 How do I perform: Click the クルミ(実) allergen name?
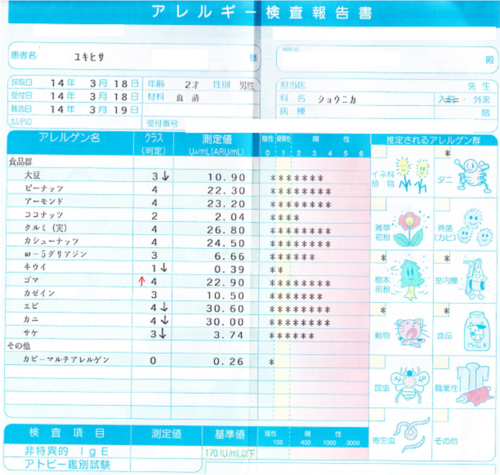click(46, 228)
